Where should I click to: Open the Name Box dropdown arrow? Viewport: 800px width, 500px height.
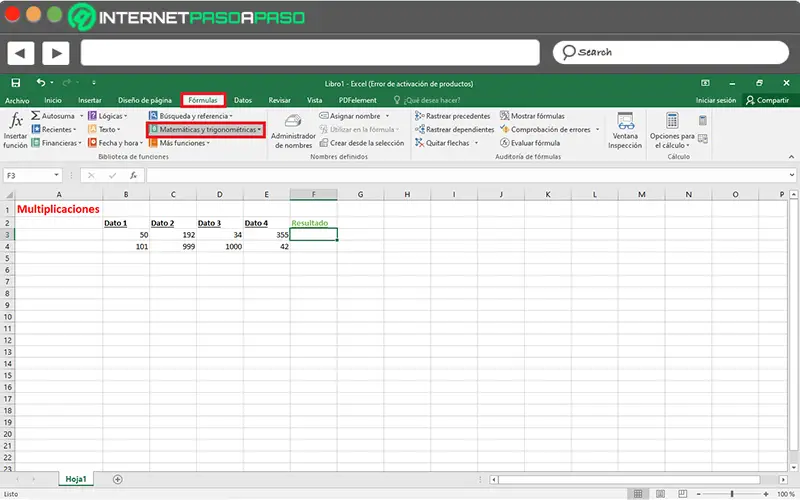pos(56,176)
